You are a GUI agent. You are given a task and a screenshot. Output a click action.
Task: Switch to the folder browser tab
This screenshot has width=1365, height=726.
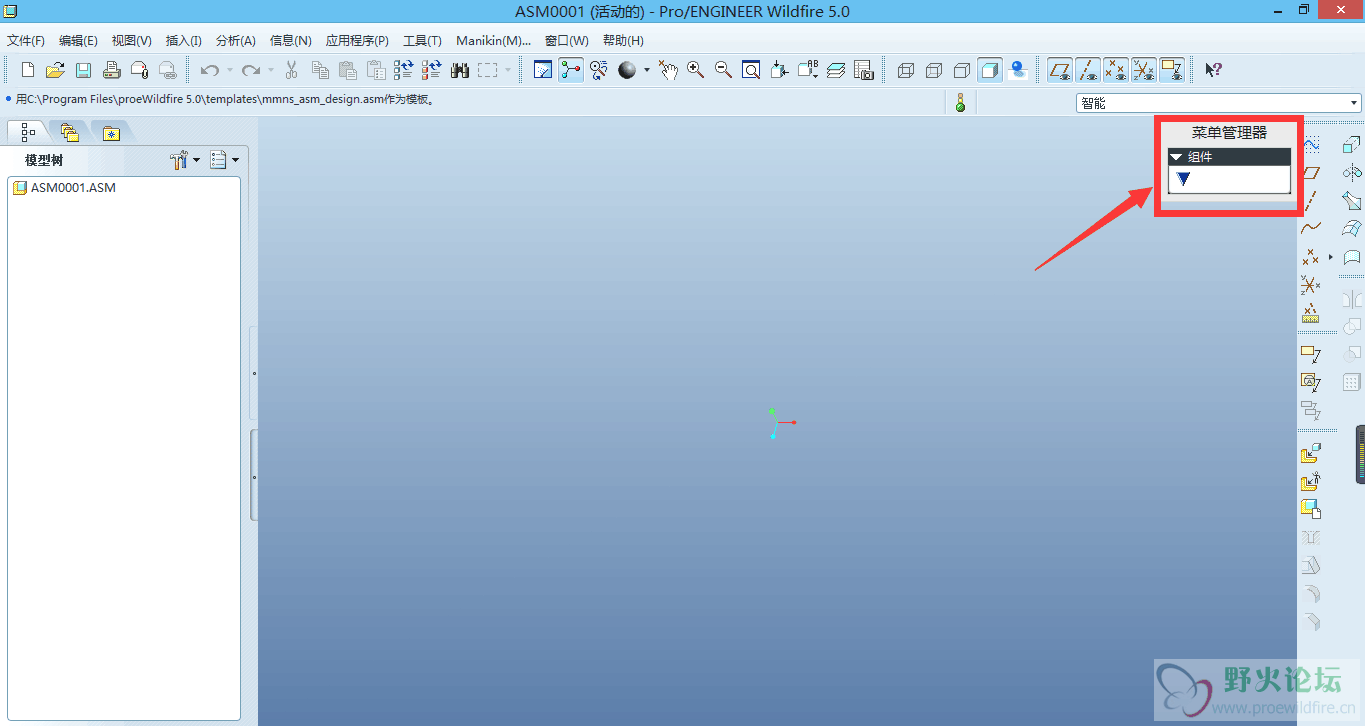tap(69, 132)
